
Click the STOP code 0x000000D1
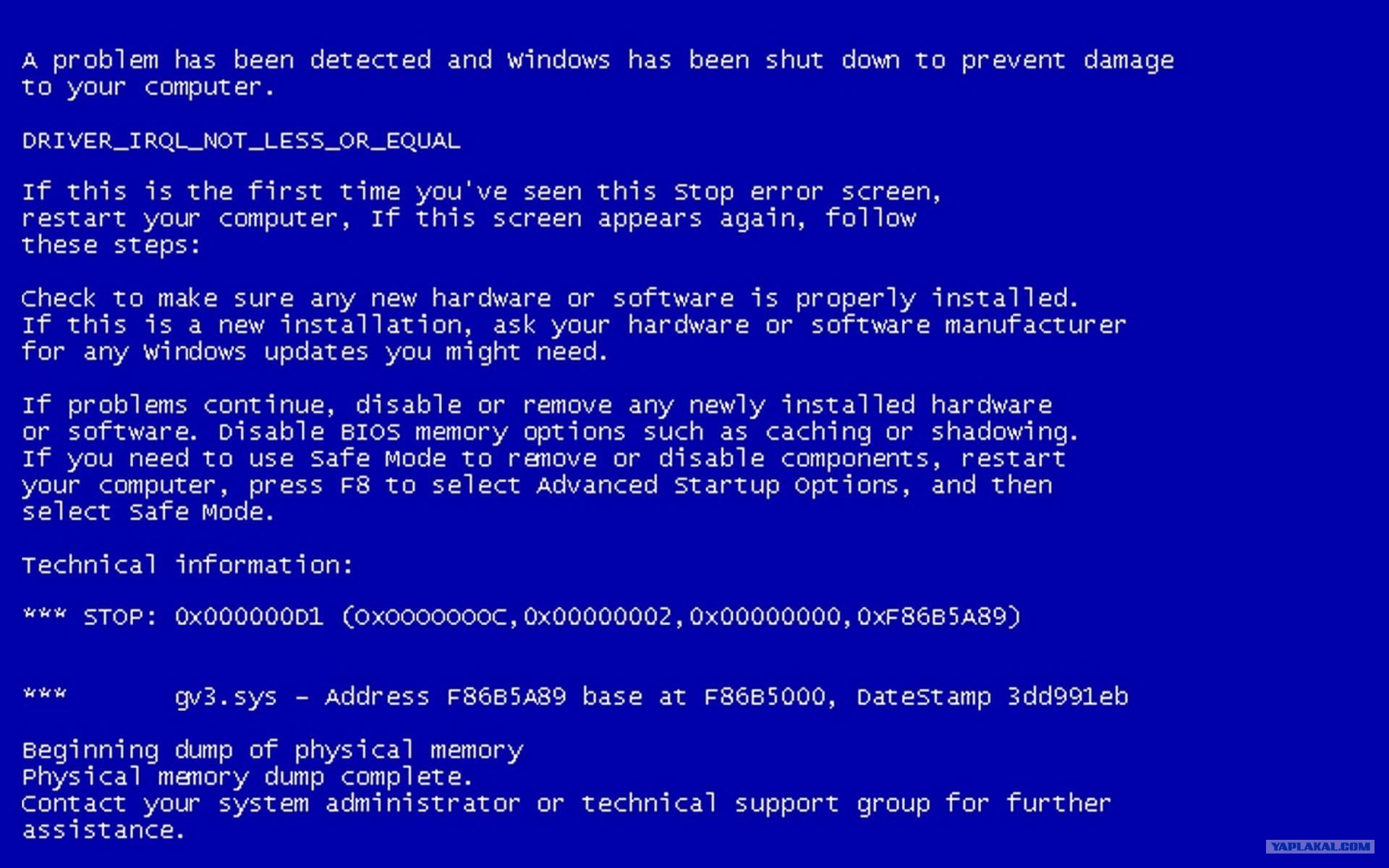pyautogui.click(x=249, y=617)
